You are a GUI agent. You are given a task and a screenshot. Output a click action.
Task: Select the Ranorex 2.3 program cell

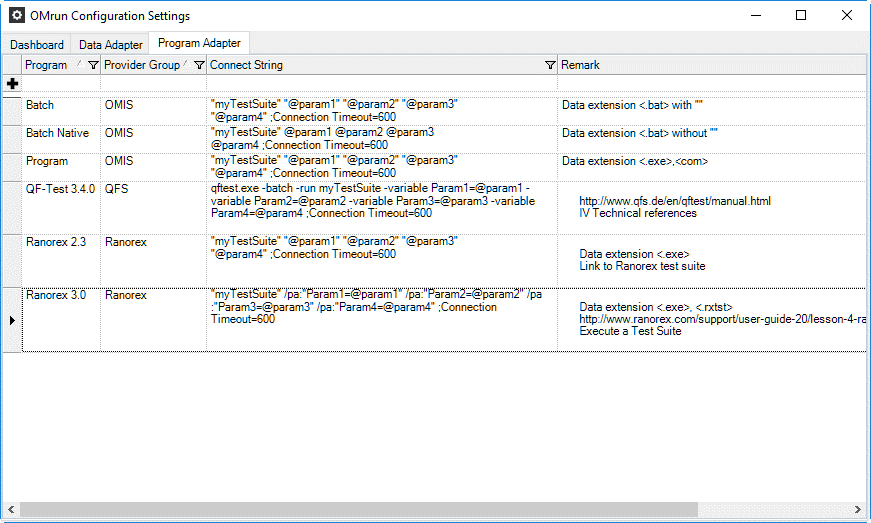pos(61,260)
